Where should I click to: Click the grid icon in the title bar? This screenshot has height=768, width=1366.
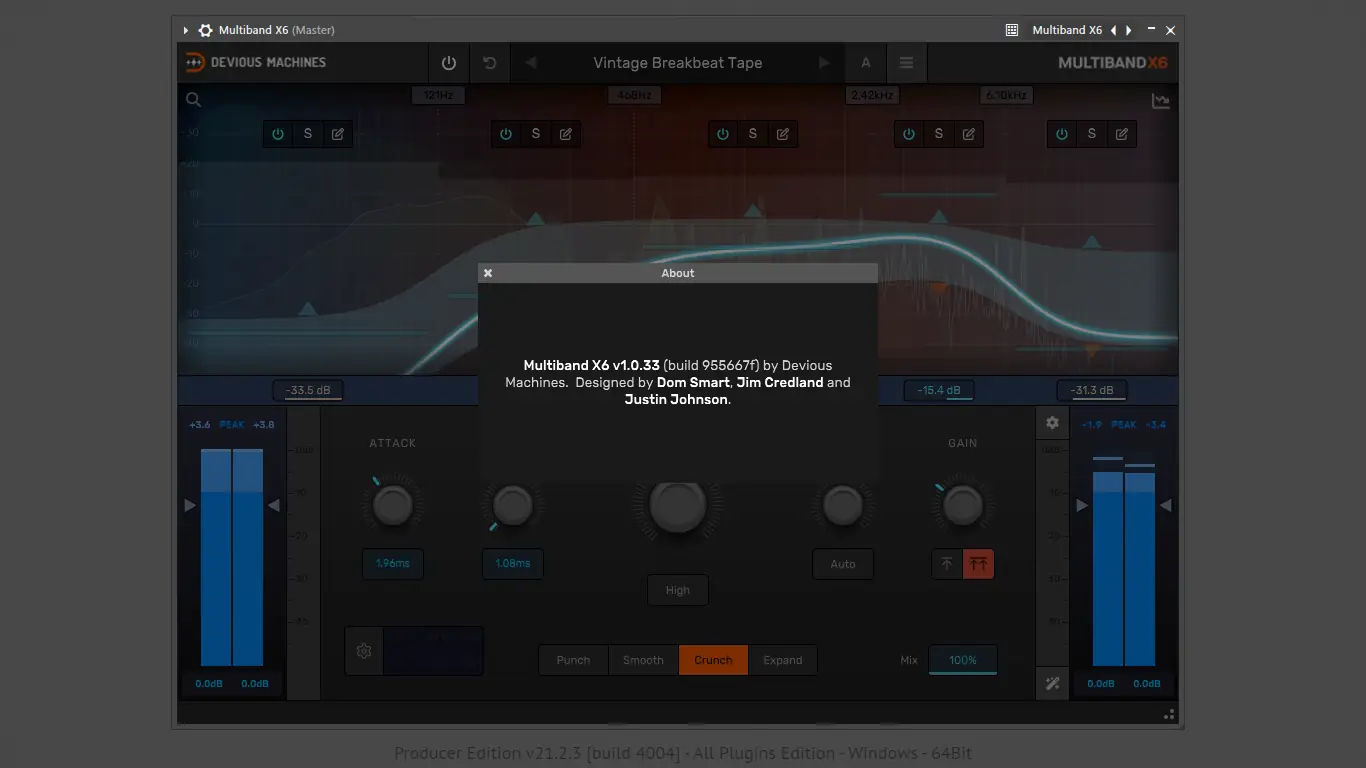(x=1012, y=30)
